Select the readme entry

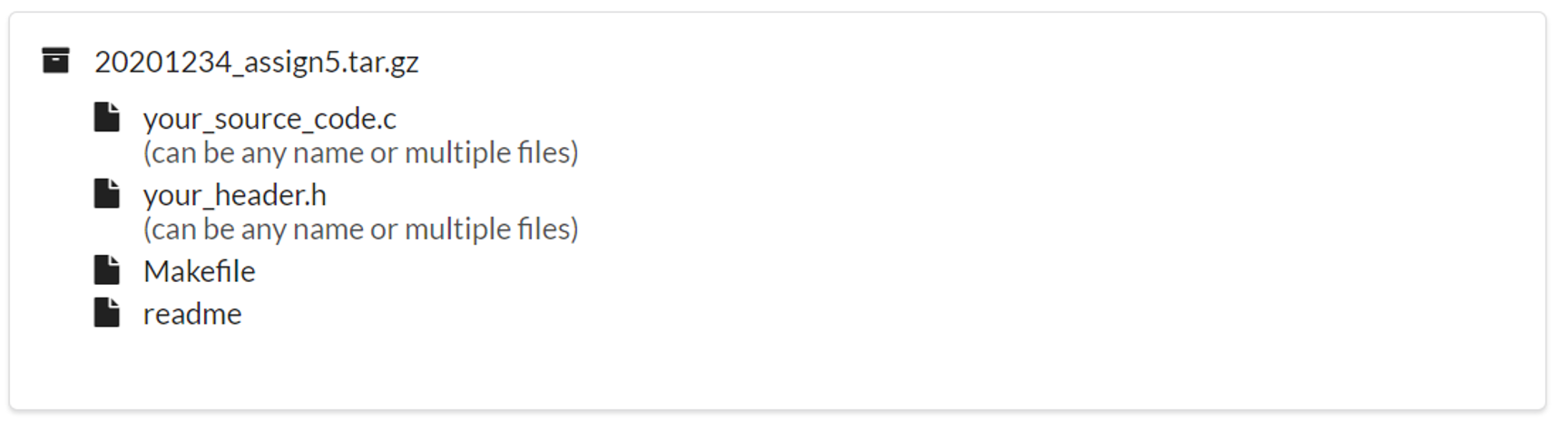pyautogui.click(x=192, y=314)
